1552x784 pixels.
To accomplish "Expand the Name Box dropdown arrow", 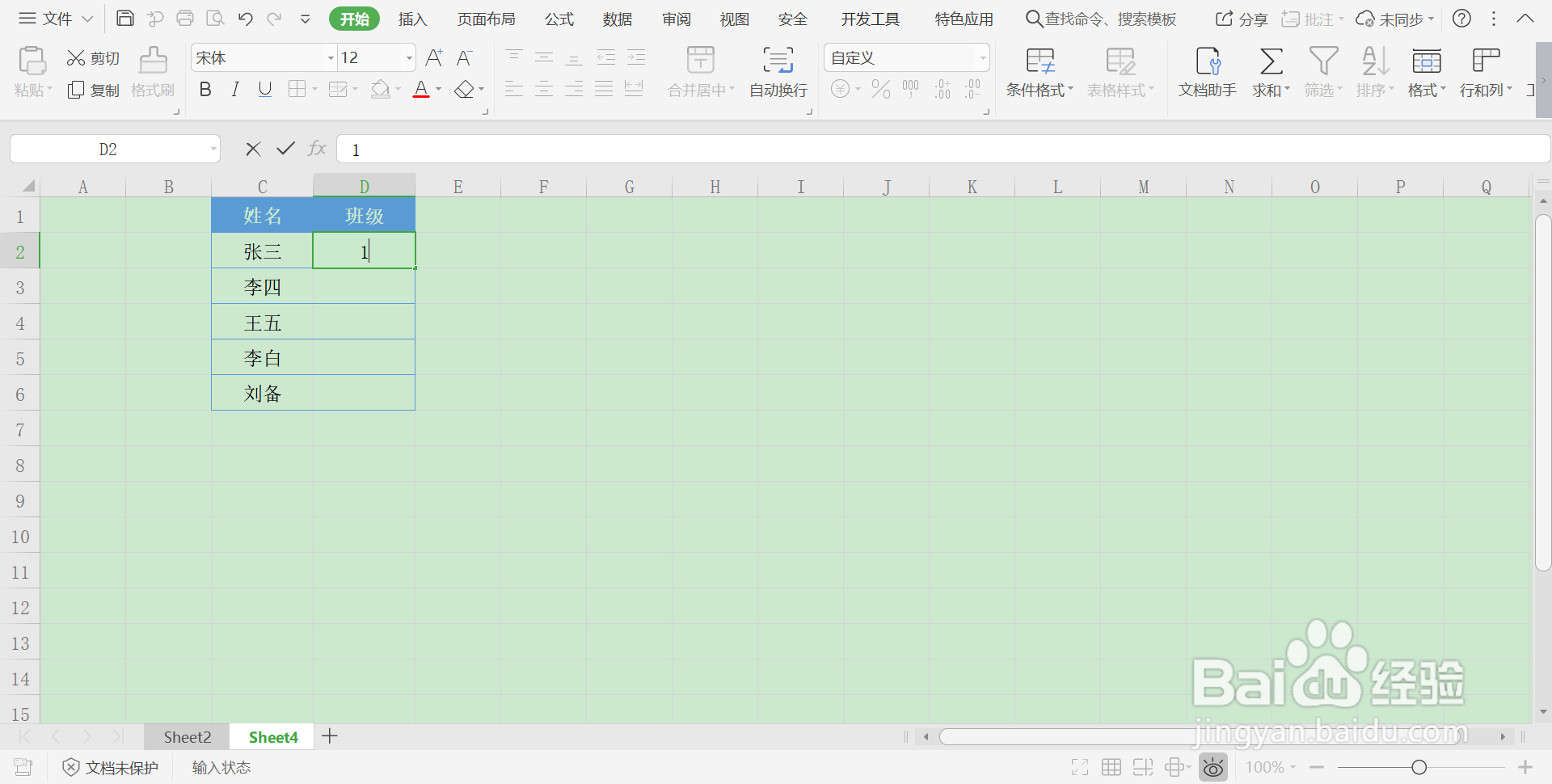I will tap(213, 149).
